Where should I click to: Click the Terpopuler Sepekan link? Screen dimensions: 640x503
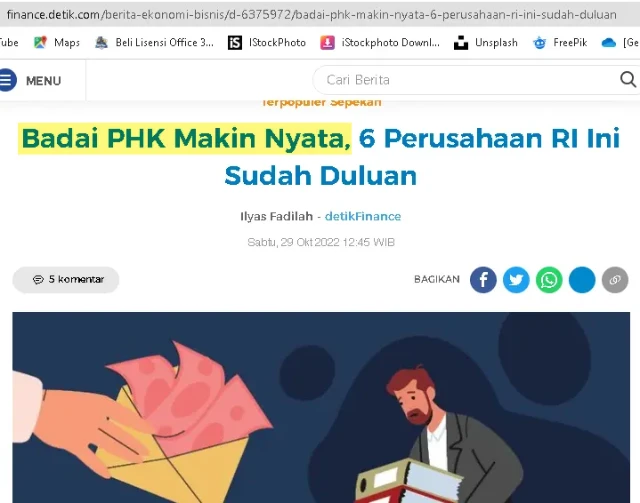322,102
